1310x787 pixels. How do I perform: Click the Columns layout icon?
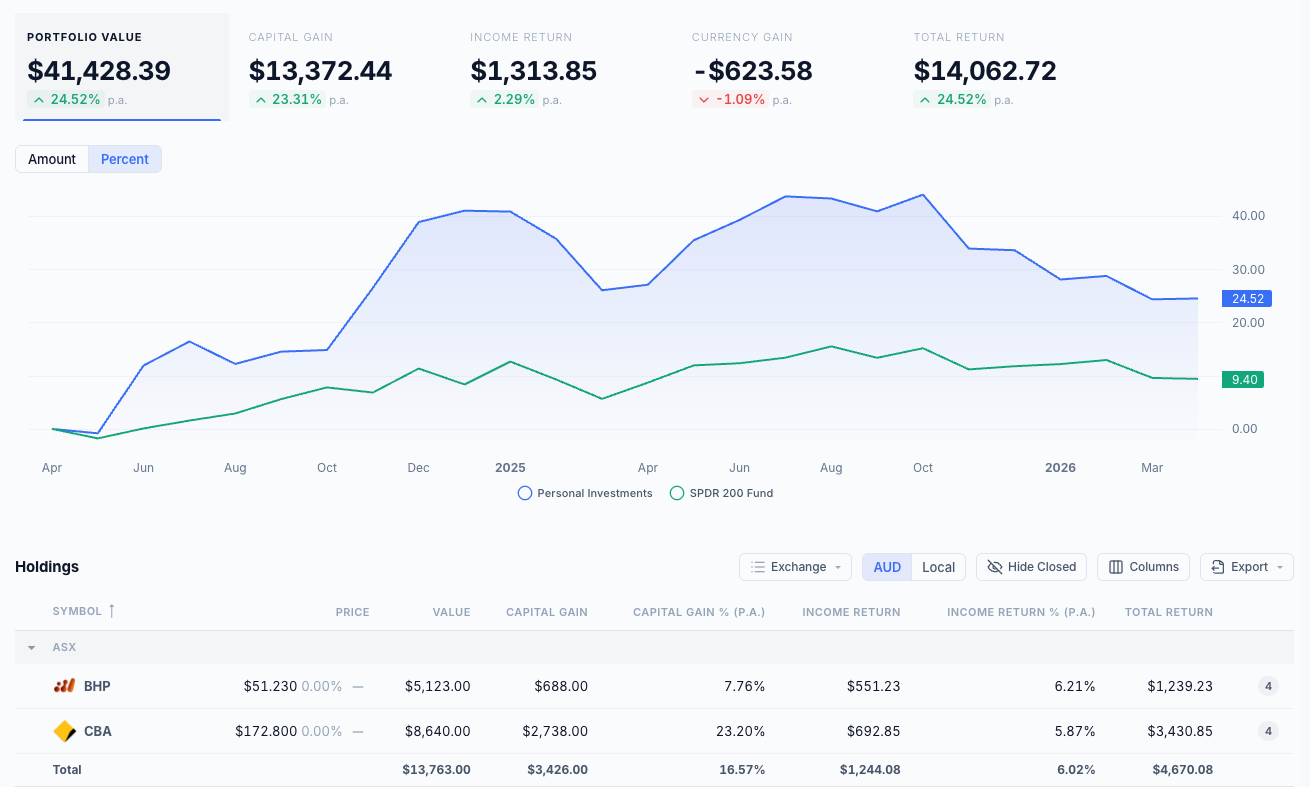click(x=1117, y=567)
